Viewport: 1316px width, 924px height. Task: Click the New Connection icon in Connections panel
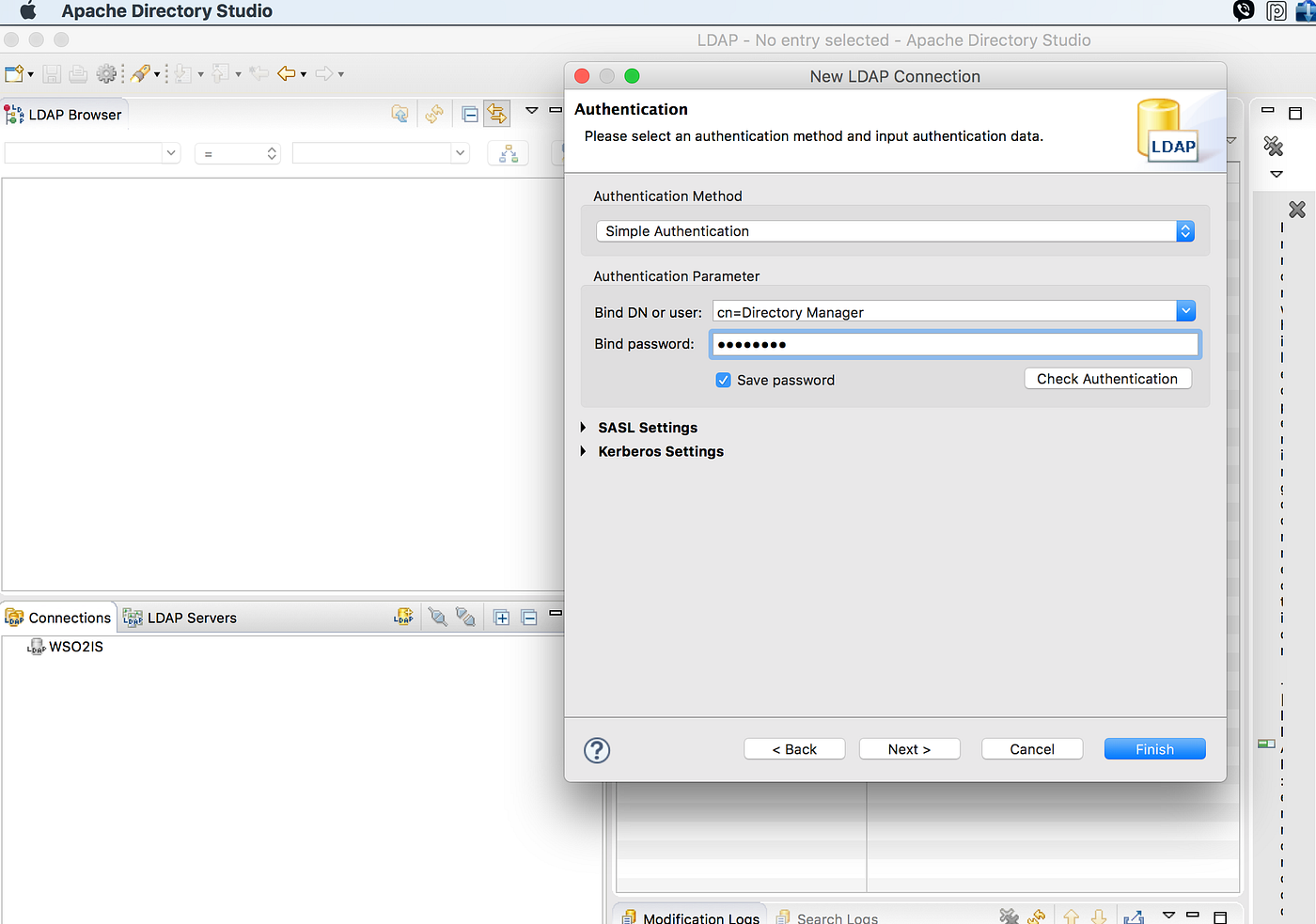click(x=403, y=618)
